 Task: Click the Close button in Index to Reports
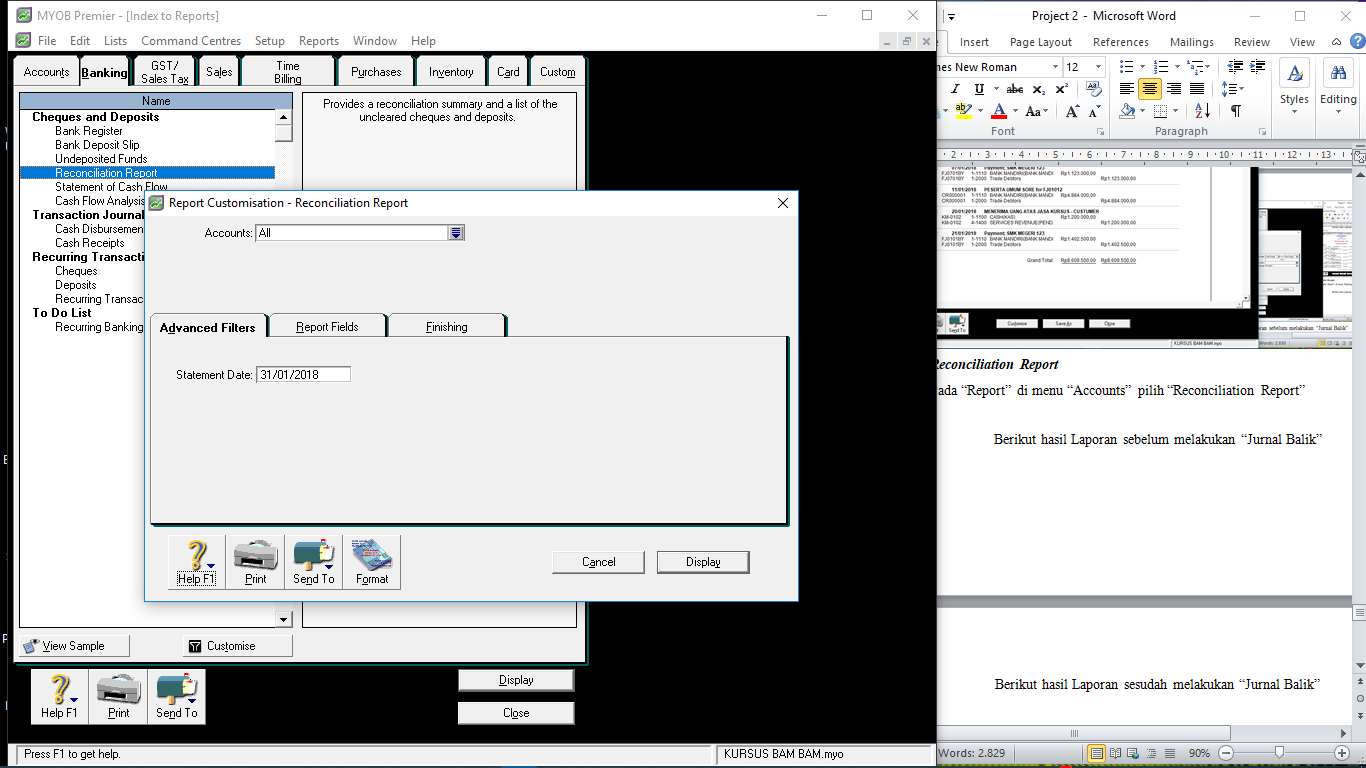click(x=516, y=713)
